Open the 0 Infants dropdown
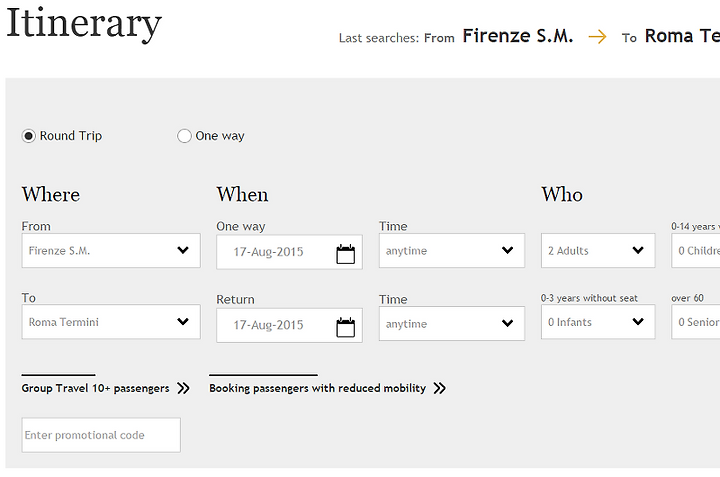Image resolution: width=720 pixels, height=477 pixels. click(598, 322)
